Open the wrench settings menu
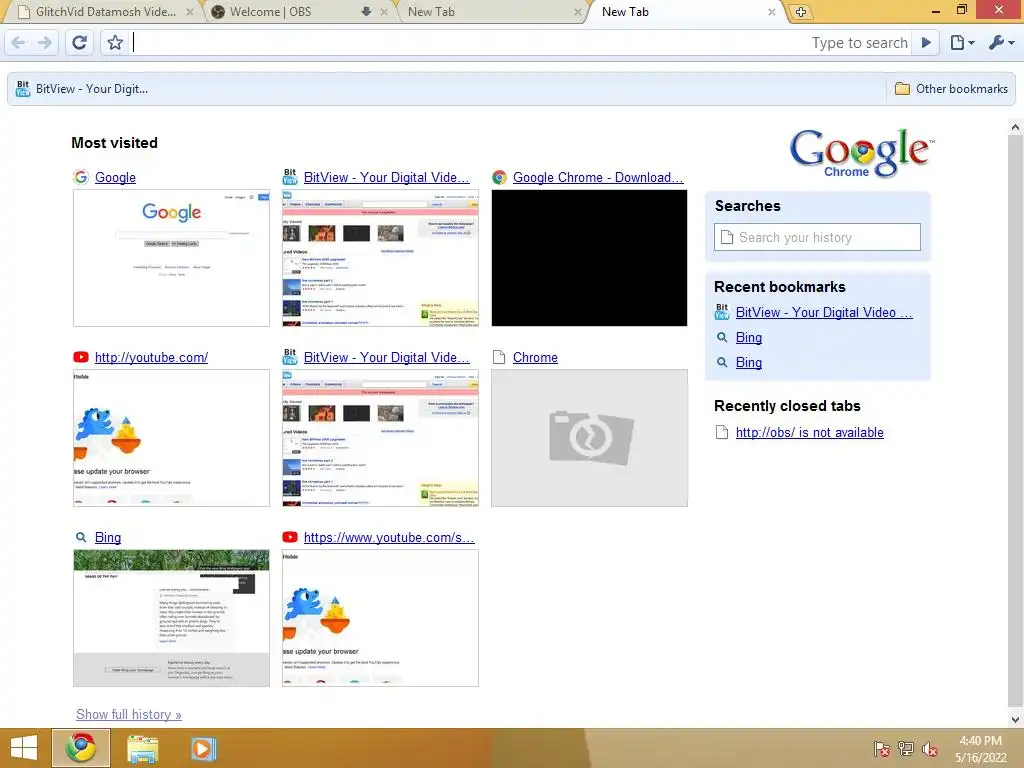The height and width of the screenshot is (768, 1024). (1001, 43)
